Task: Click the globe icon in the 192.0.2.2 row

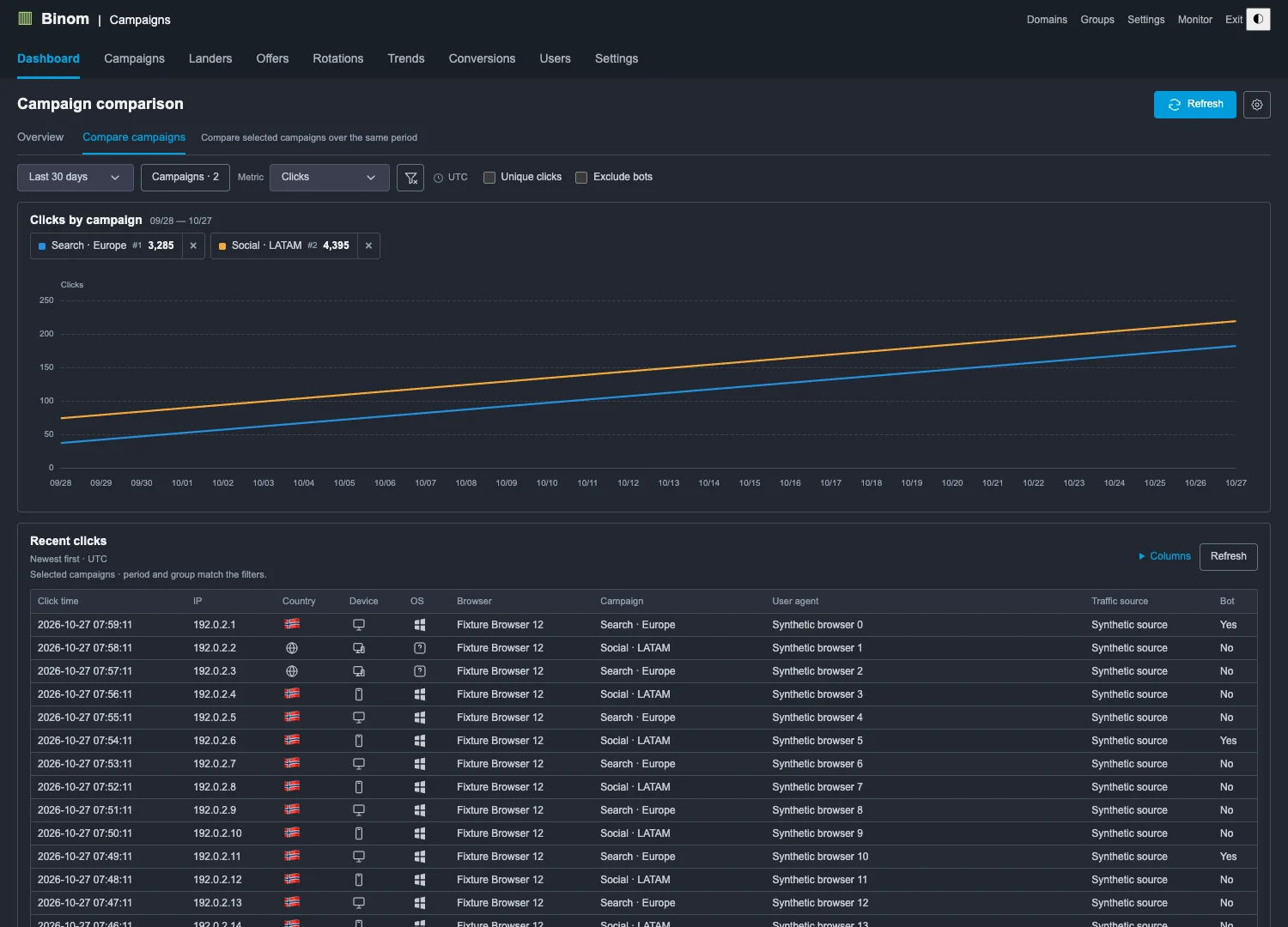Action: [292, 648]
